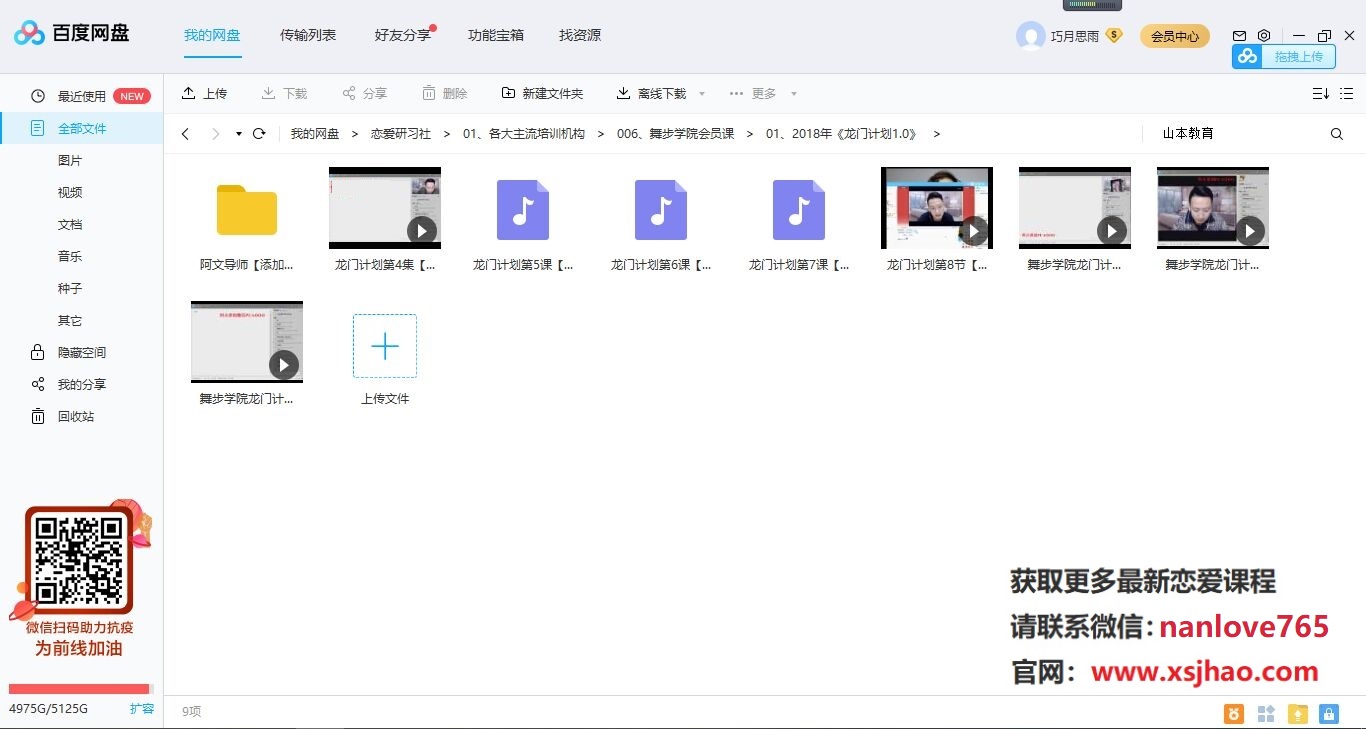Open the user avatar profile

[x=1030, y=36]
